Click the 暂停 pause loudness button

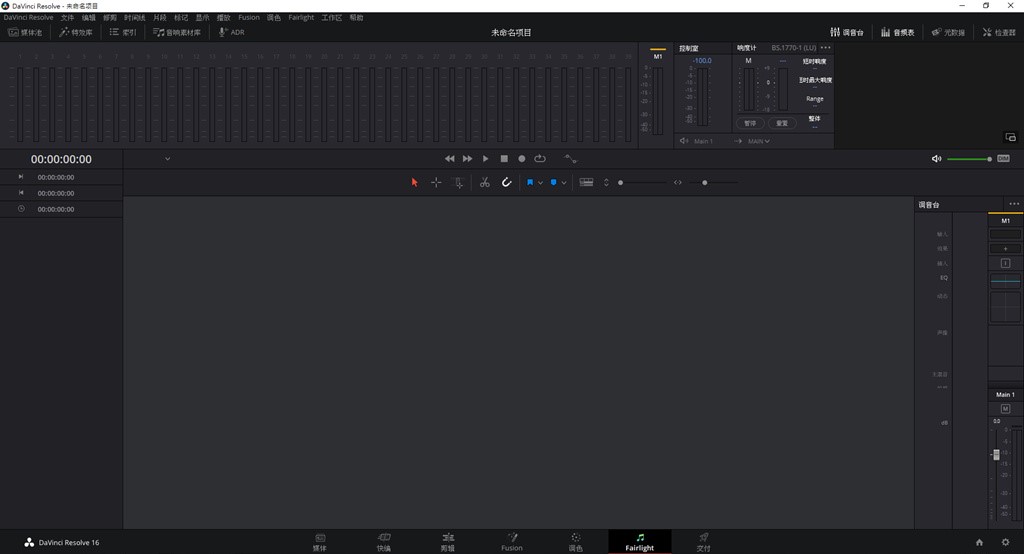[x=750, y=123]
